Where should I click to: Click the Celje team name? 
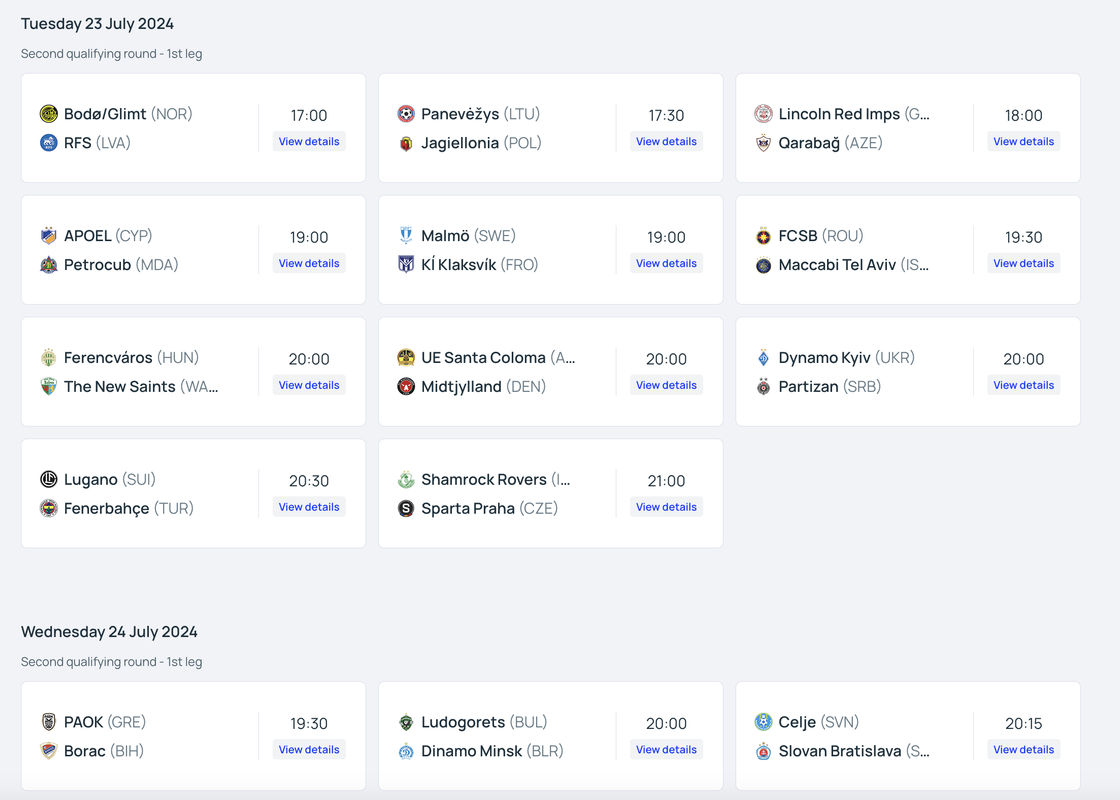797,722
